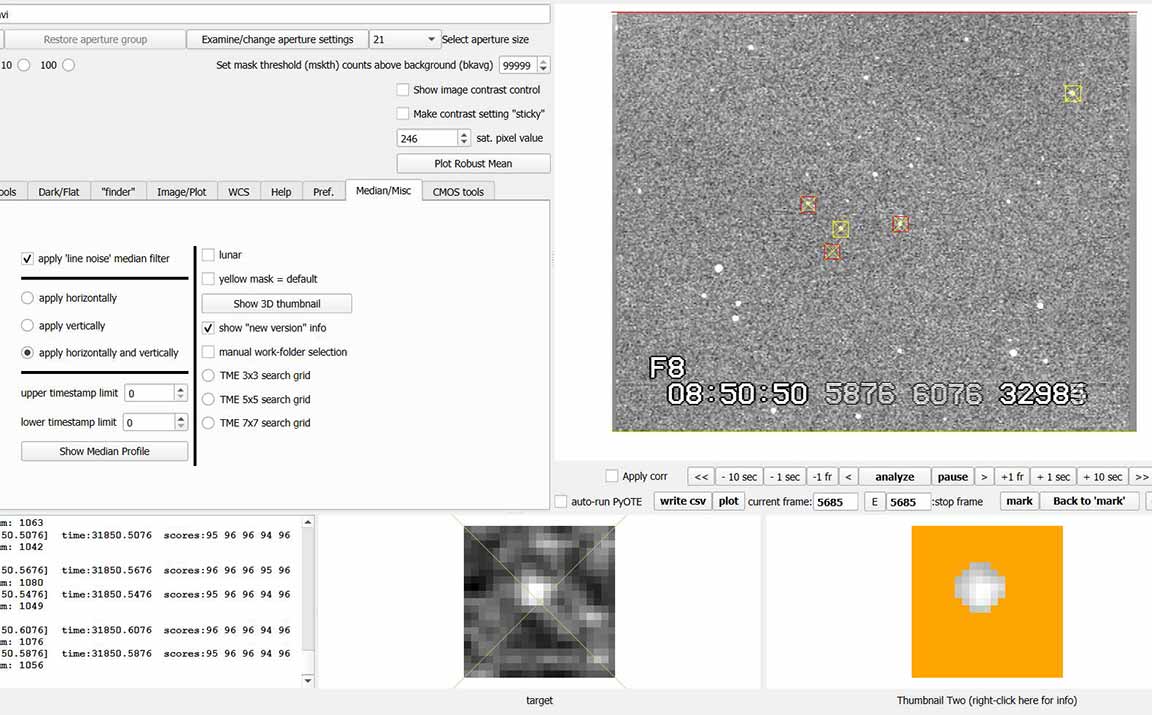Image resolution: width=1152 pixels, height=715 pixels.
Task: Increase the mask threshold 99999 spinner
Action: tap(543, 61)
